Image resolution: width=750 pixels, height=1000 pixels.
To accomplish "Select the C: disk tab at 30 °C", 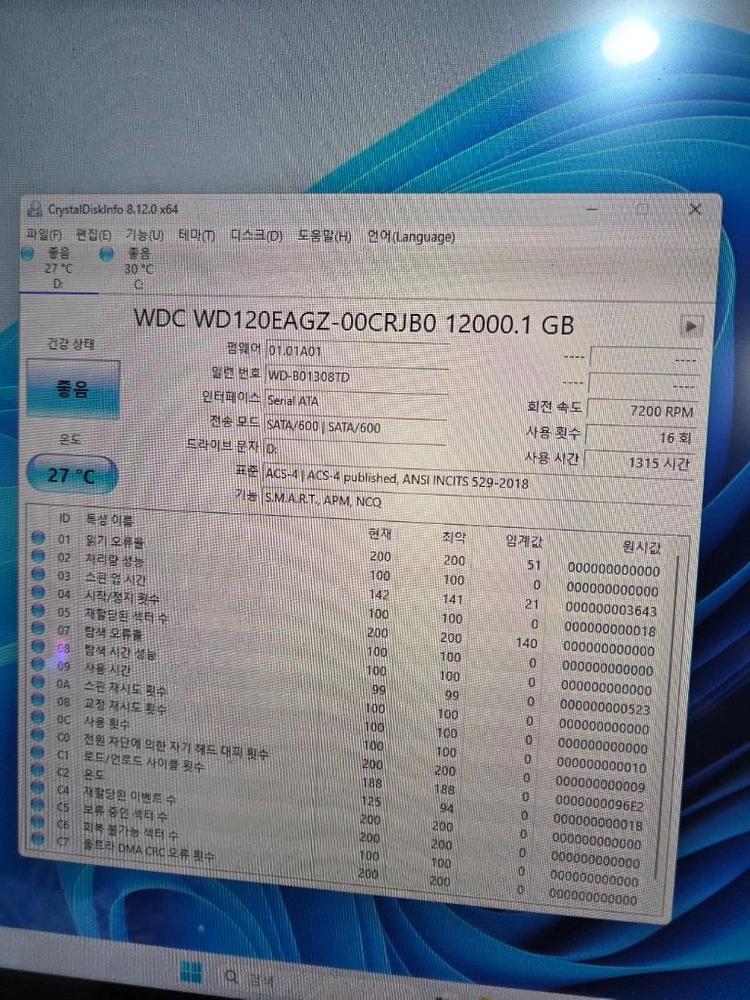I will [138, 269].
